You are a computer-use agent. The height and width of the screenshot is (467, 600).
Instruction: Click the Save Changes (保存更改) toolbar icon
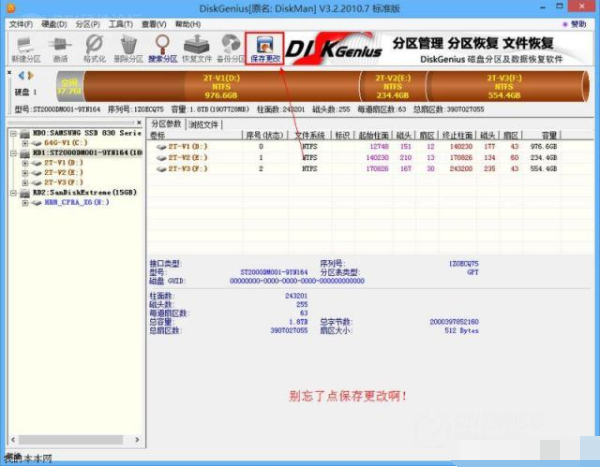265,48
